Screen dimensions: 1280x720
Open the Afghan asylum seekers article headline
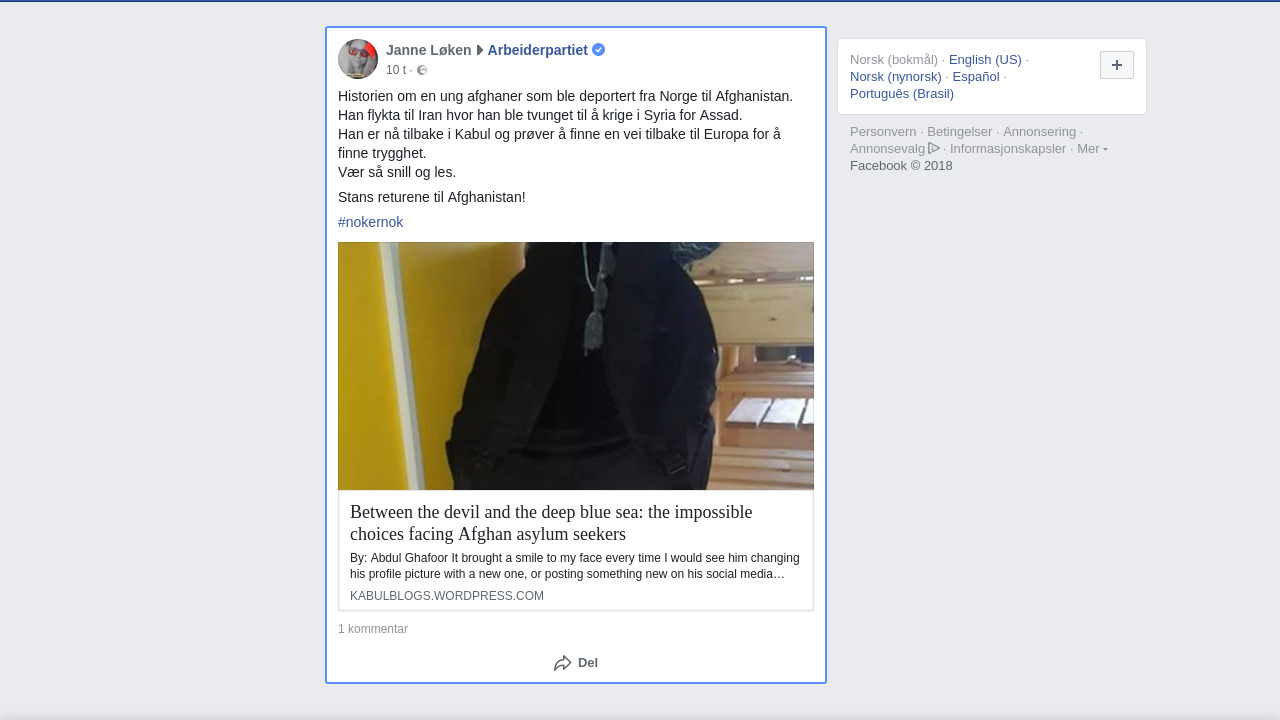551,523
